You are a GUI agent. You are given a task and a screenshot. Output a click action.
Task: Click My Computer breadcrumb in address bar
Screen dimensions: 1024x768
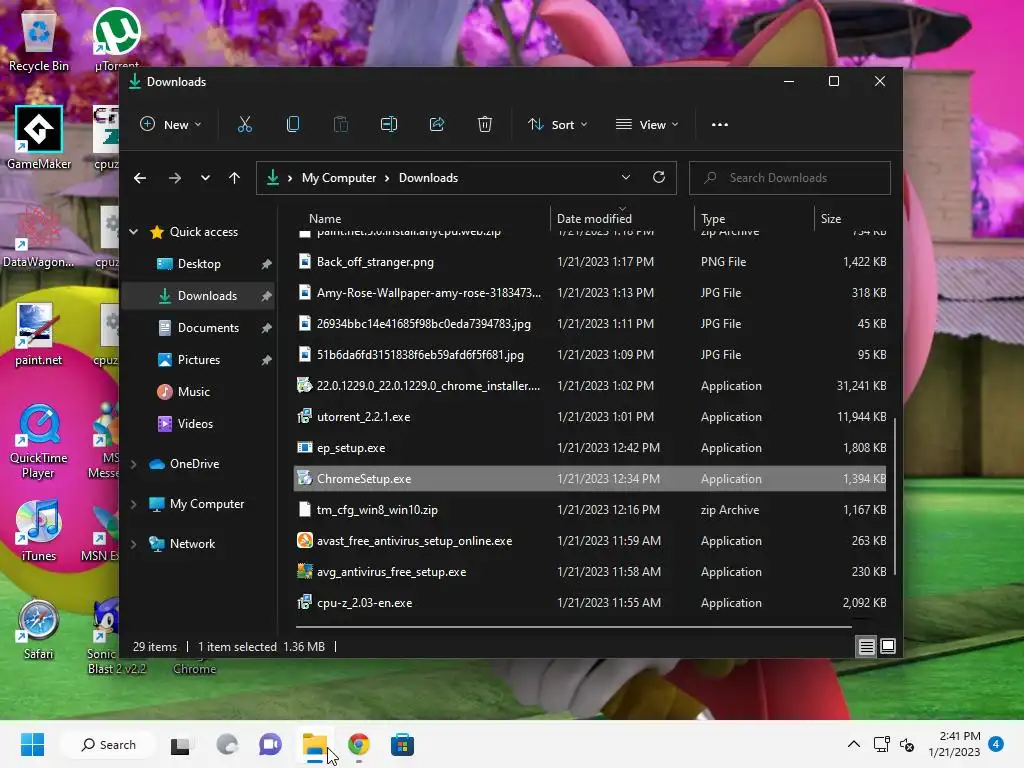[338, 178]
